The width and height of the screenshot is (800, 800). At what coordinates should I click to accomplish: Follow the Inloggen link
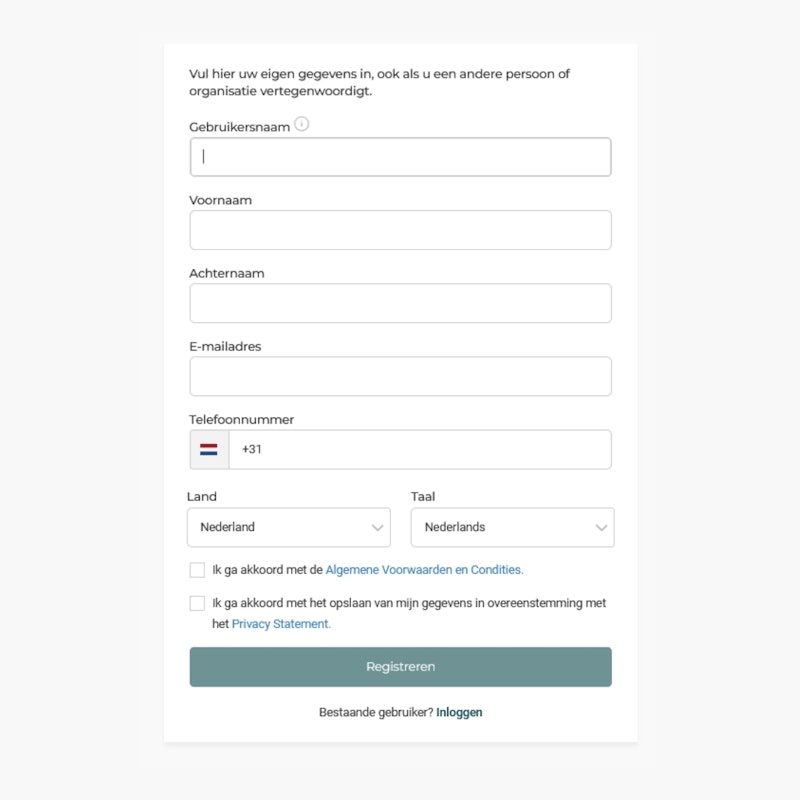pos(459,712)
